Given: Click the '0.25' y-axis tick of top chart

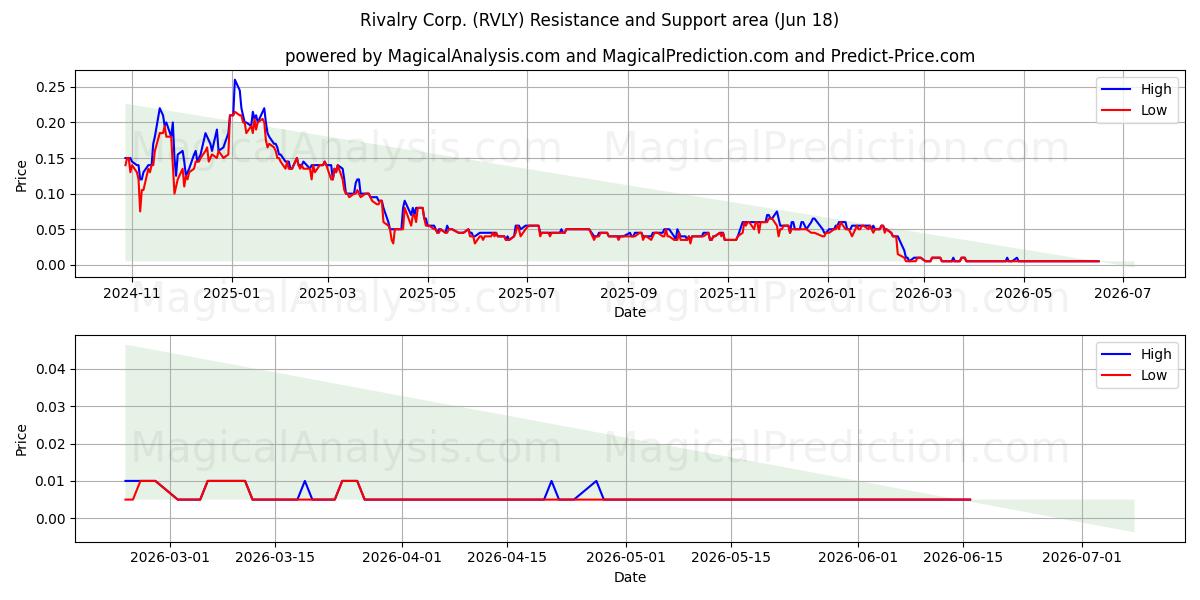Looking at the screenshot, I should 51,87.
